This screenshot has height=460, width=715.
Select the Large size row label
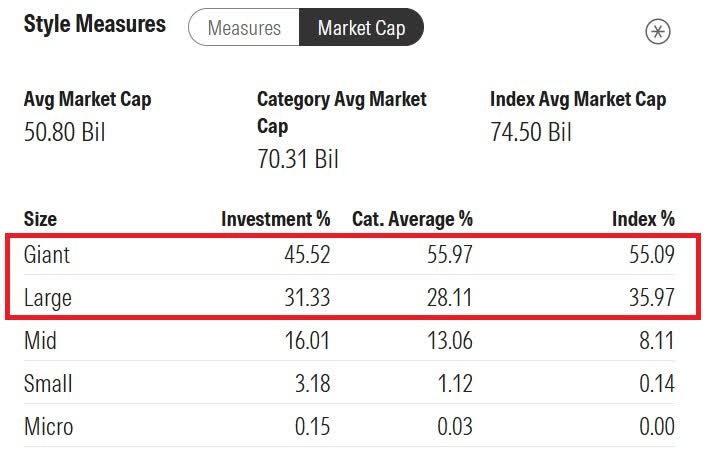point(48,298)
